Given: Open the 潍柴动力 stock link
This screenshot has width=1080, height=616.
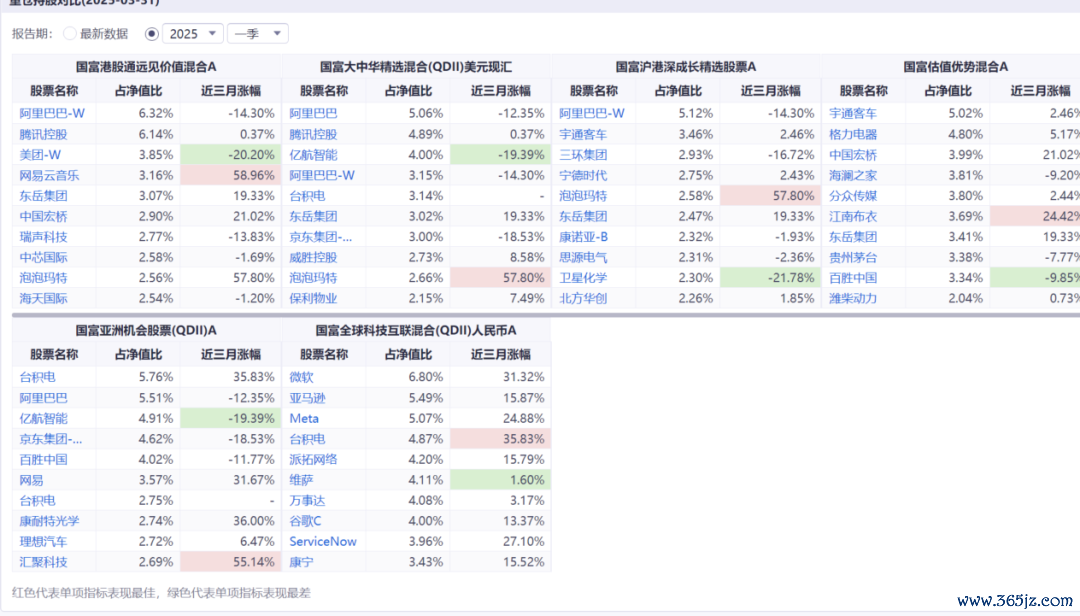Looking at the screenshot, I should (853, 299).
